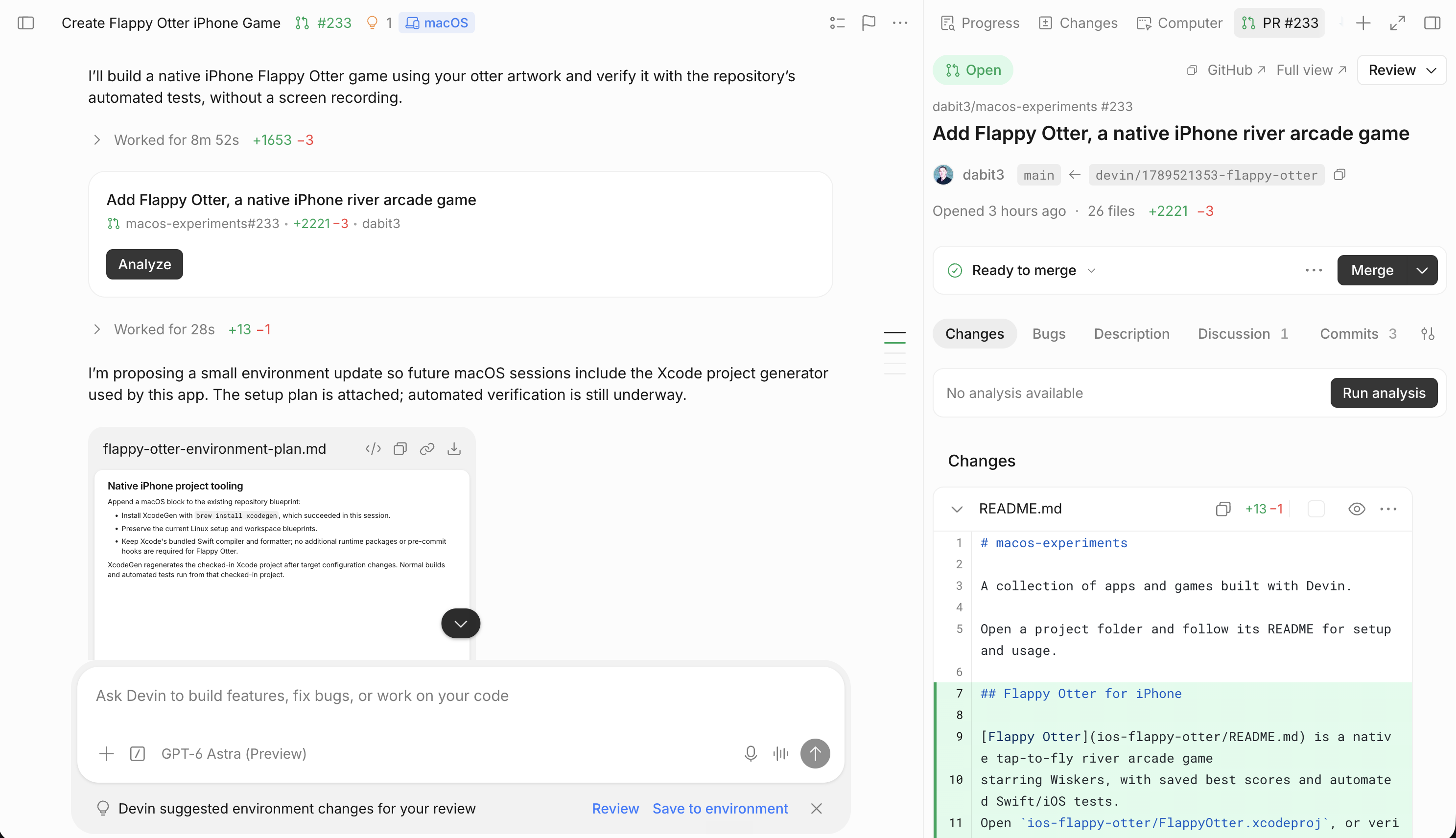Screen dimensions: 1456x838
Task: Click the Merge button
Action: (x=1372, y=270)
